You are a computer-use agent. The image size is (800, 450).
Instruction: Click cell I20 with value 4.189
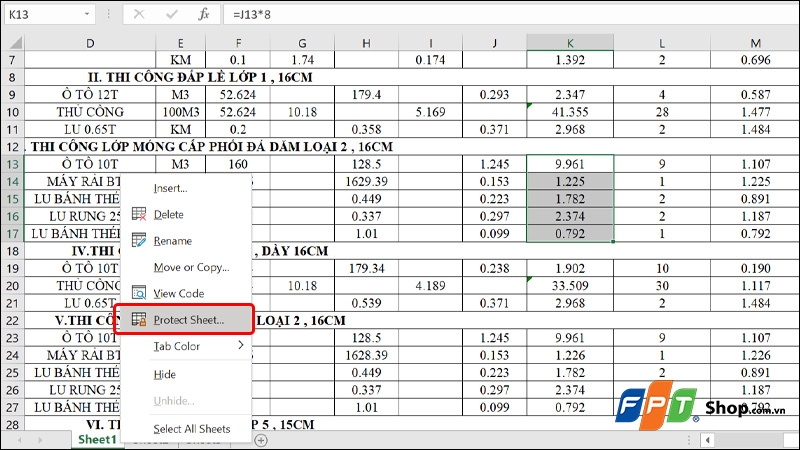point(430,286)
